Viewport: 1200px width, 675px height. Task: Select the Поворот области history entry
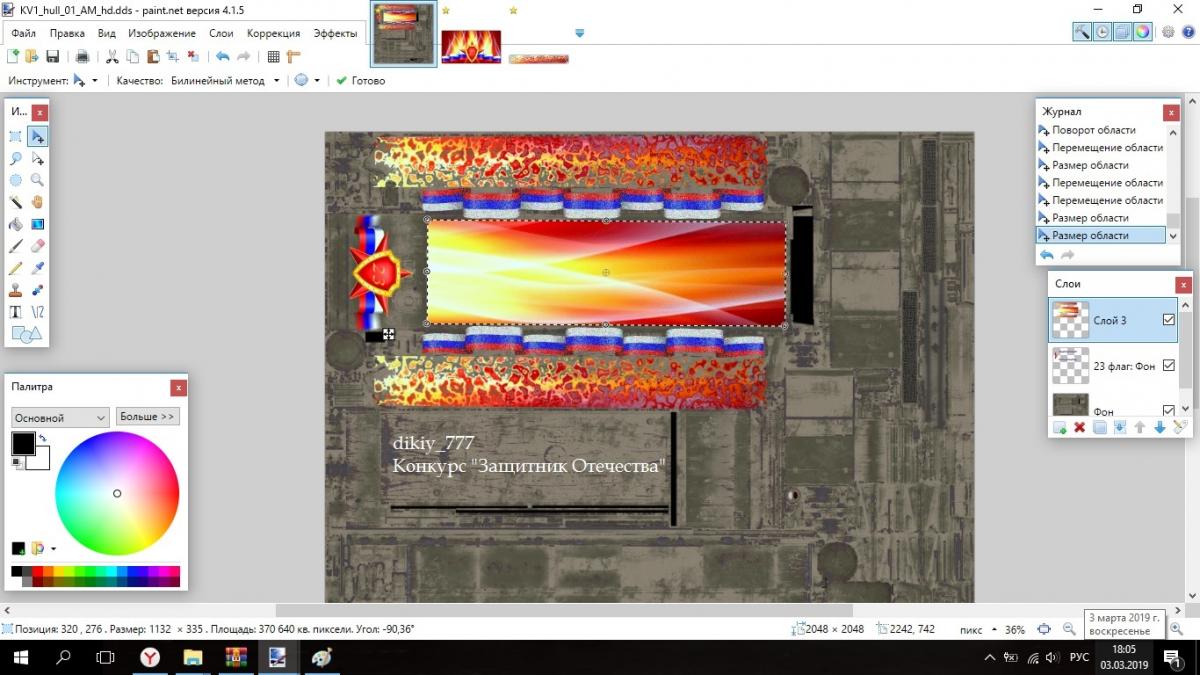pos(1101,130)
